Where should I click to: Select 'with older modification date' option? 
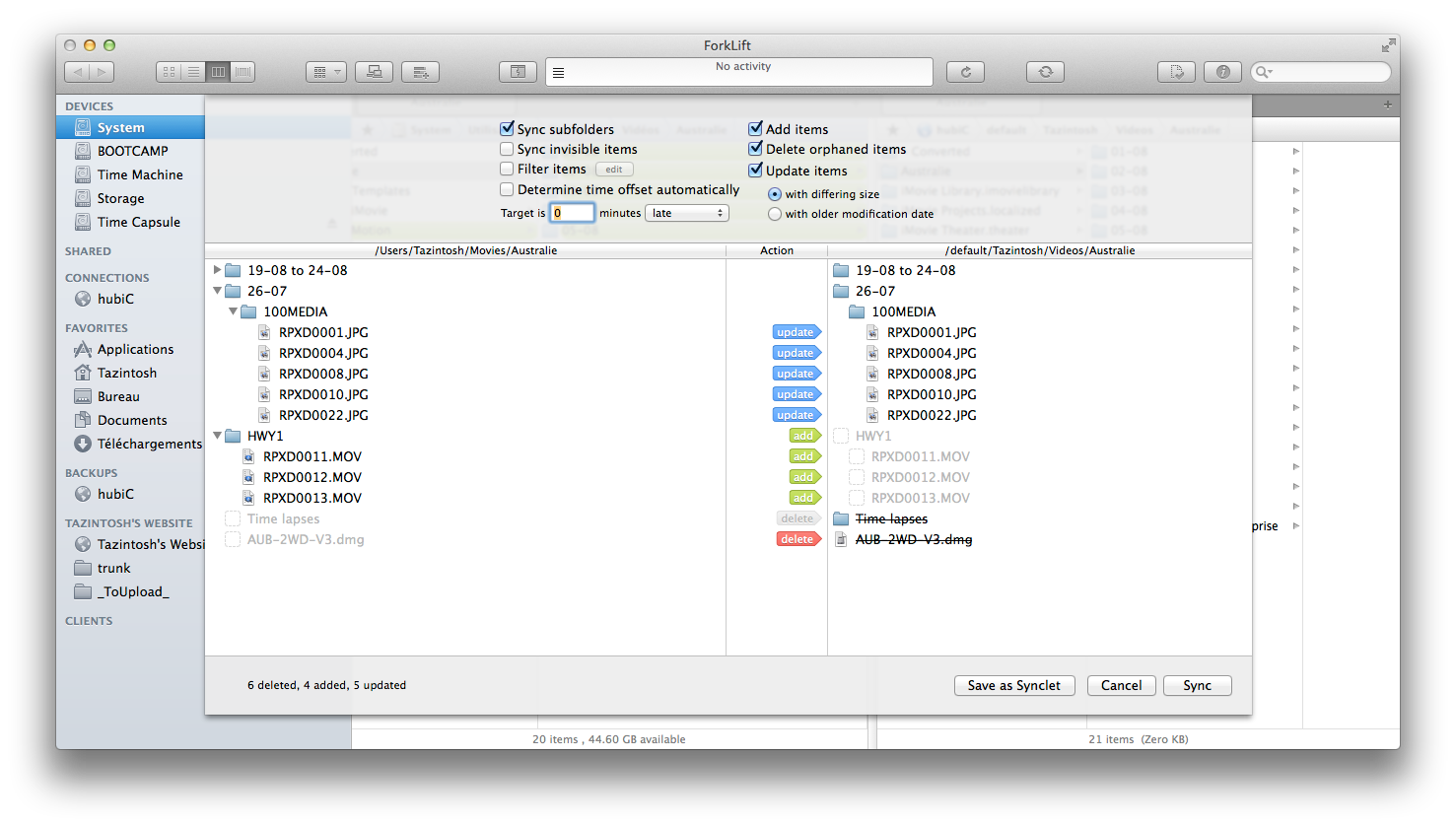click(775, 214)
